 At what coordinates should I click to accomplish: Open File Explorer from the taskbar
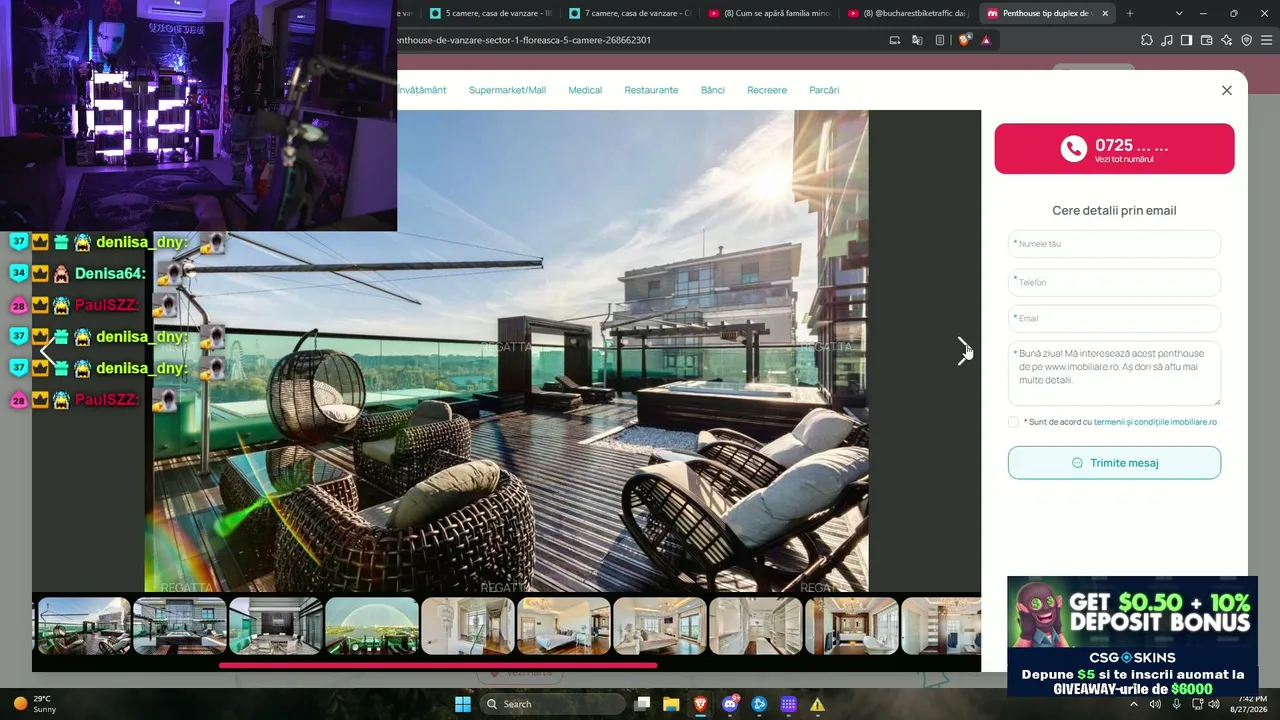[x=671, y=704]
